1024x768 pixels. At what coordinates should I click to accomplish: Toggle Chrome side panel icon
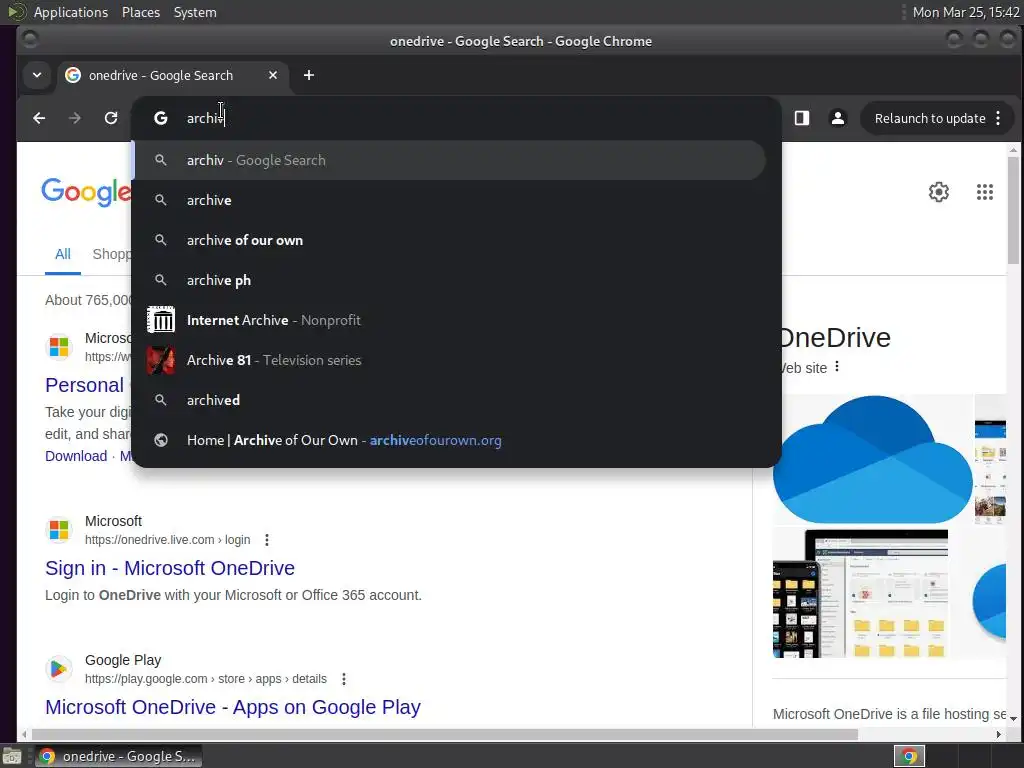[802, 118]
